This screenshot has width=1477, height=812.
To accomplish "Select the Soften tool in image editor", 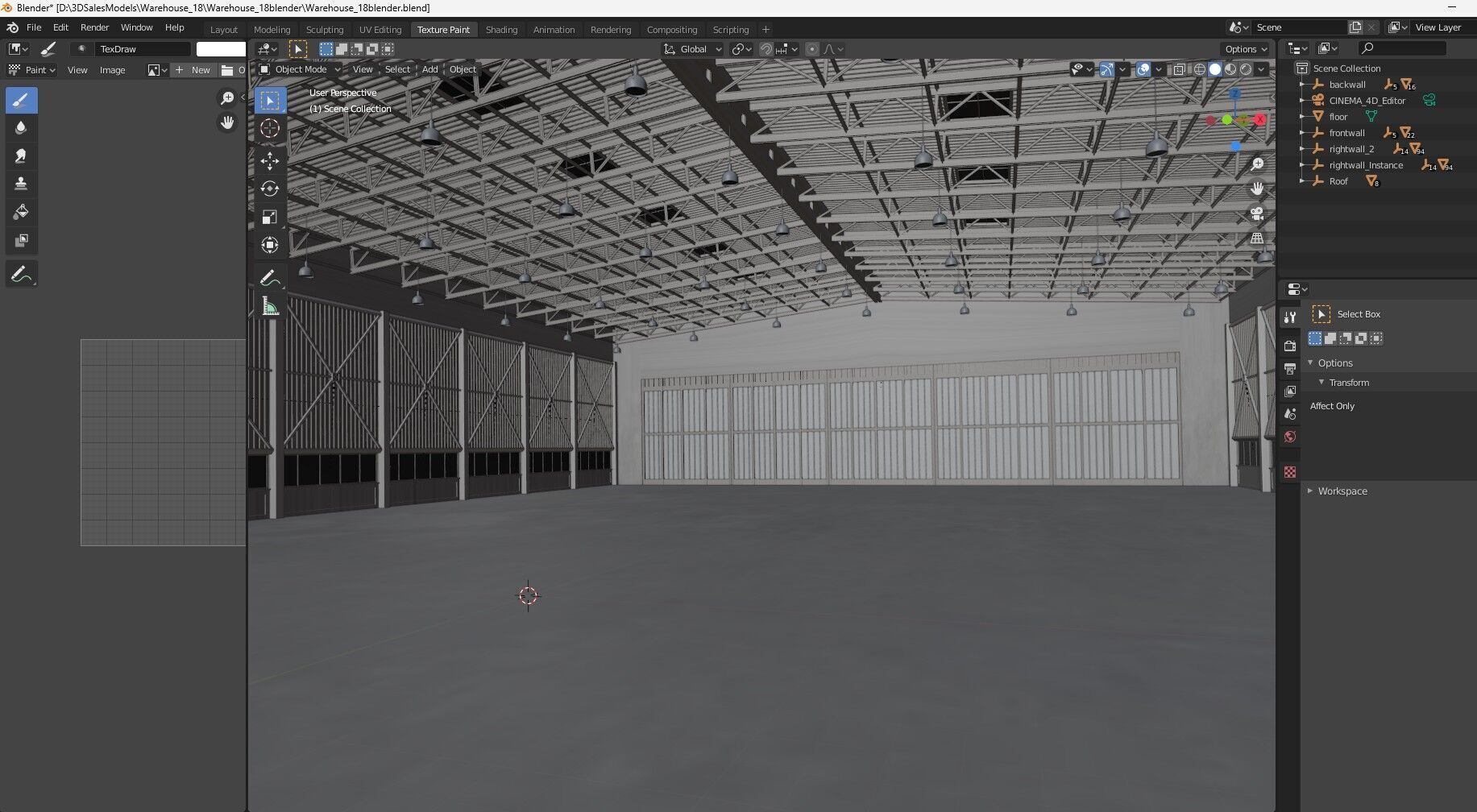I will point(21,128).
